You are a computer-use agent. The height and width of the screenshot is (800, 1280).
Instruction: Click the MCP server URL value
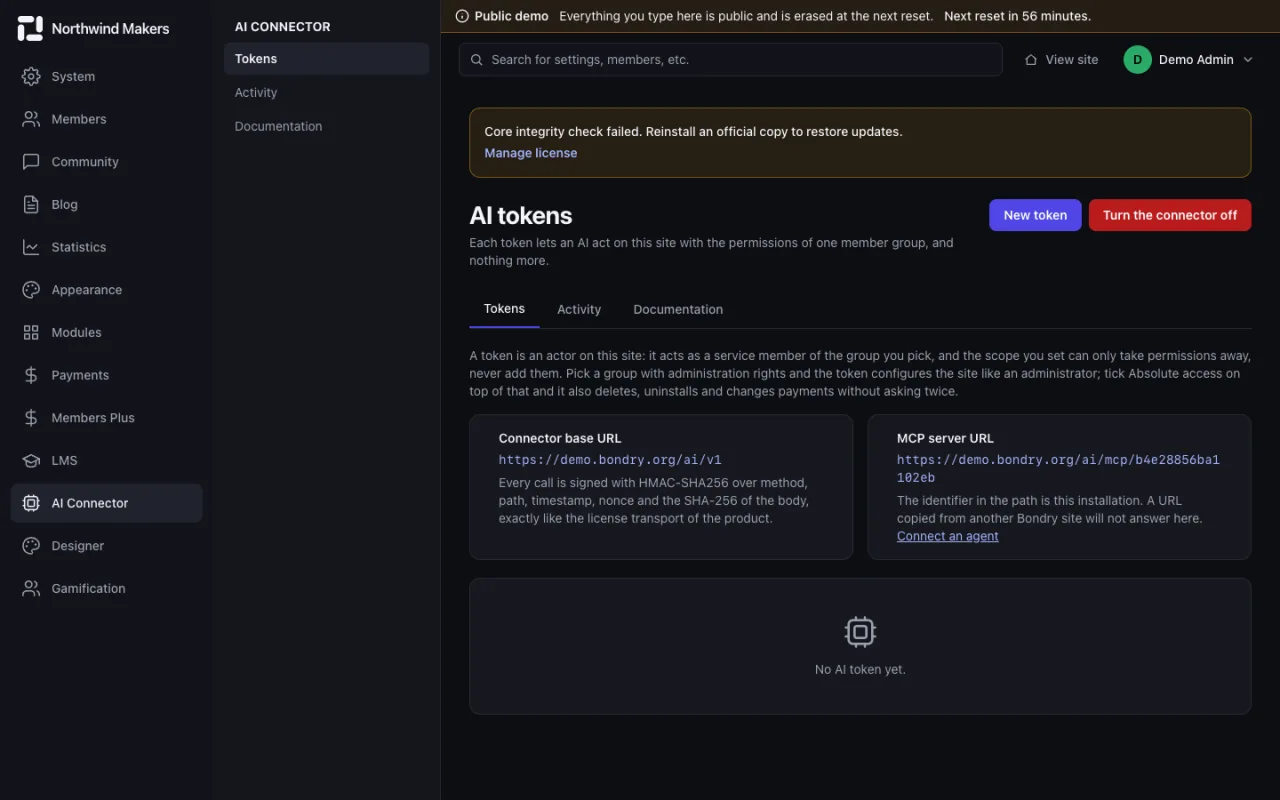tap(1058, 469)
